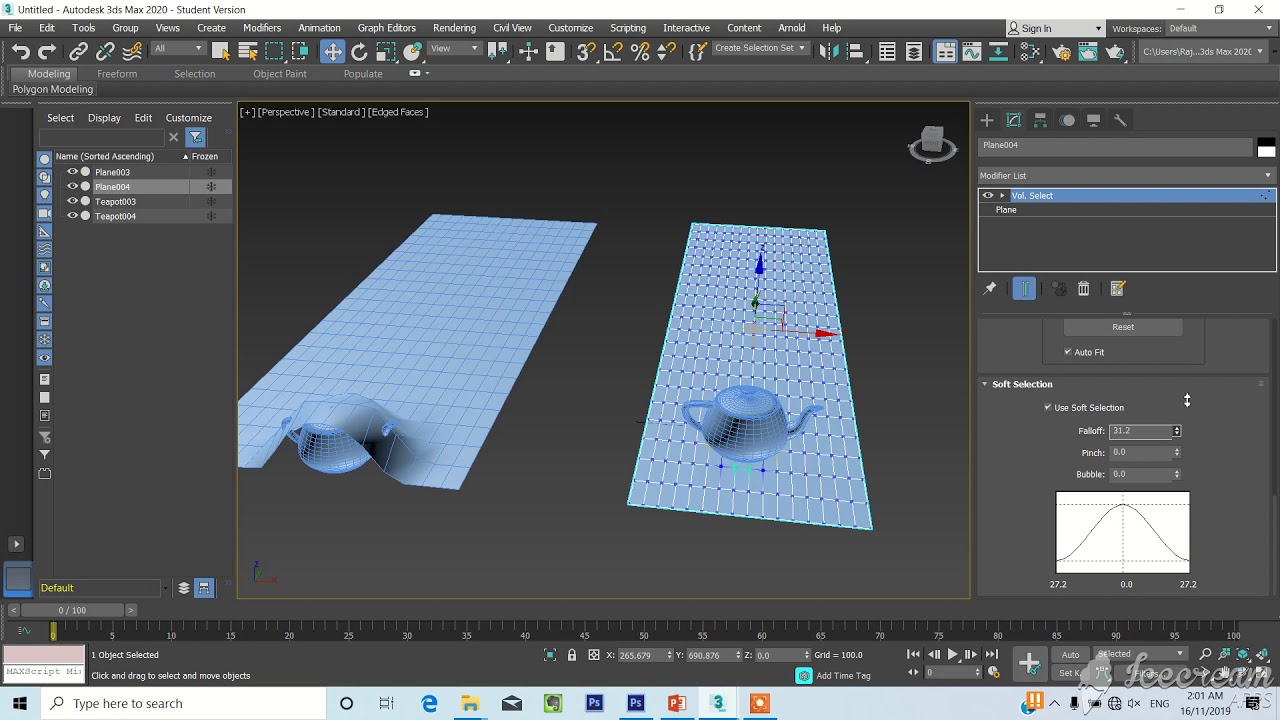Open the View coordinate system dropdown
This screenshot has height=720, width=1280.
click(x=454, y=49)
